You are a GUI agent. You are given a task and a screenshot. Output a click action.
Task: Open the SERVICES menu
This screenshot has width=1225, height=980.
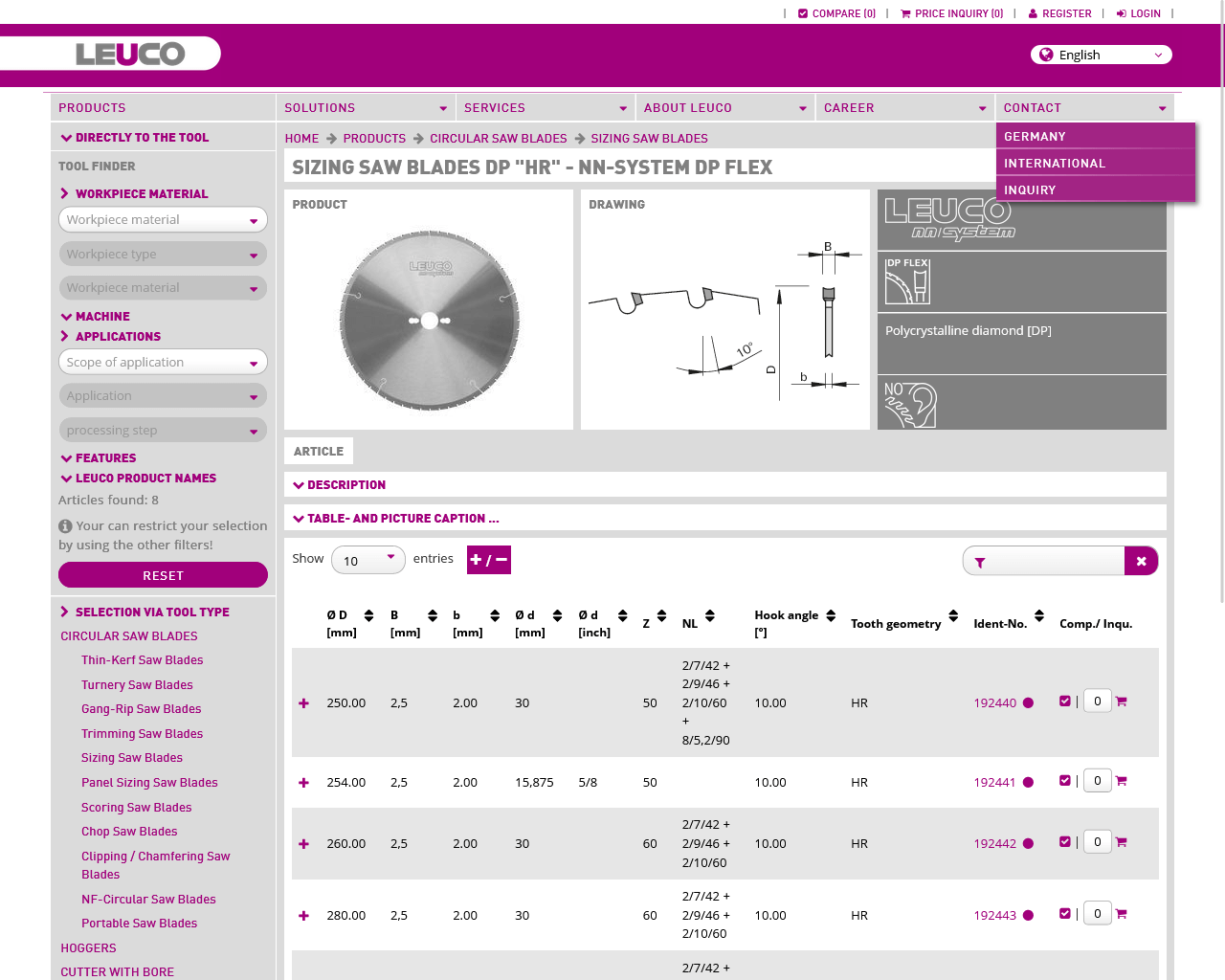click(x=546, y=108)
